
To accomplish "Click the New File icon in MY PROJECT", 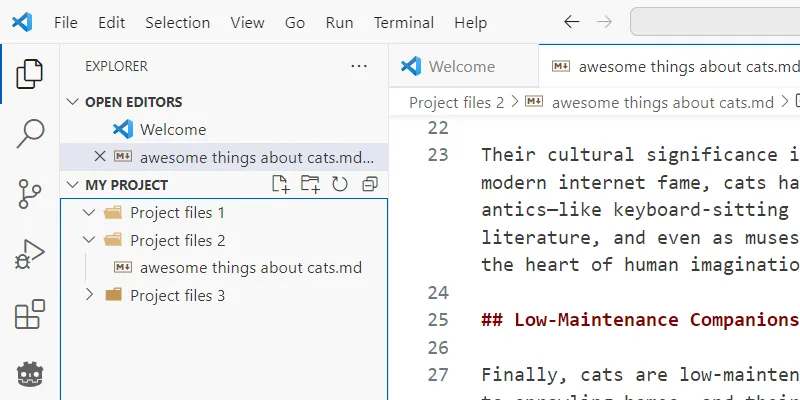I will (282, 184).
